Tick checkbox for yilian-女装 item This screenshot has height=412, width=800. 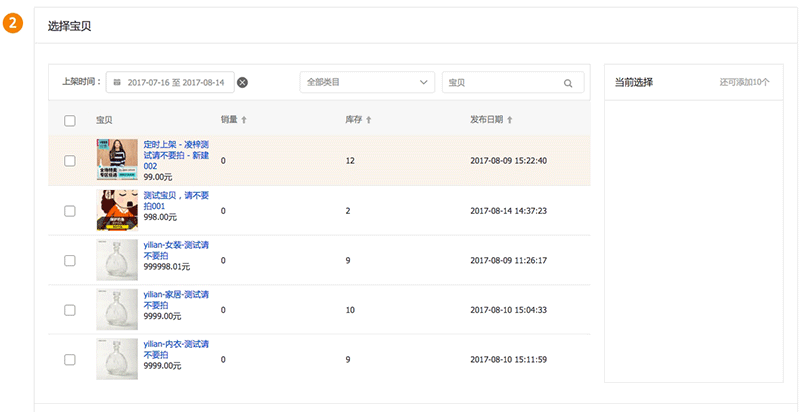[70, 260]
